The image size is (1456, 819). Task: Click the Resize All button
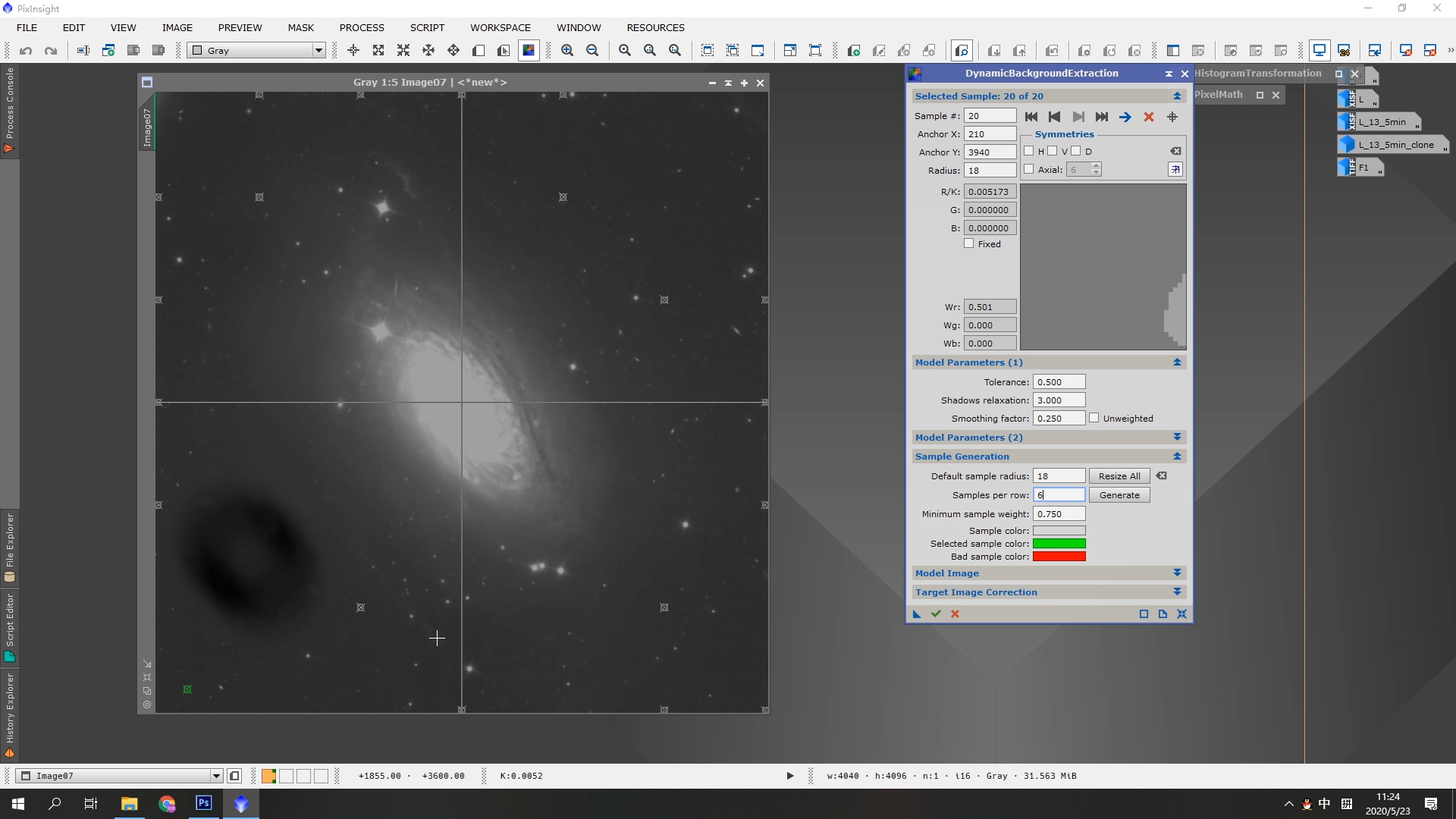(x=1119, y=476)
